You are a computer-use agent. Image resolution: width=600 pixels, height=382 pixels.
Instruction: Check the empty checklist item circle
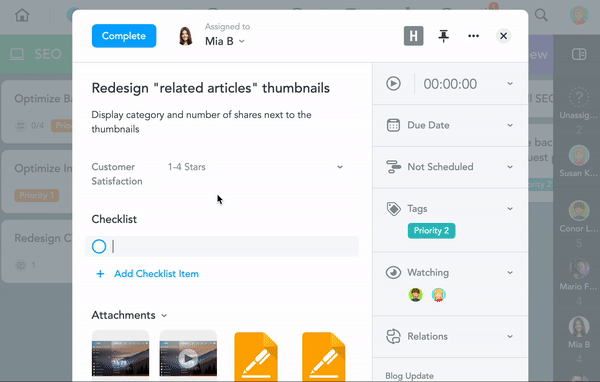pos(99,247)
